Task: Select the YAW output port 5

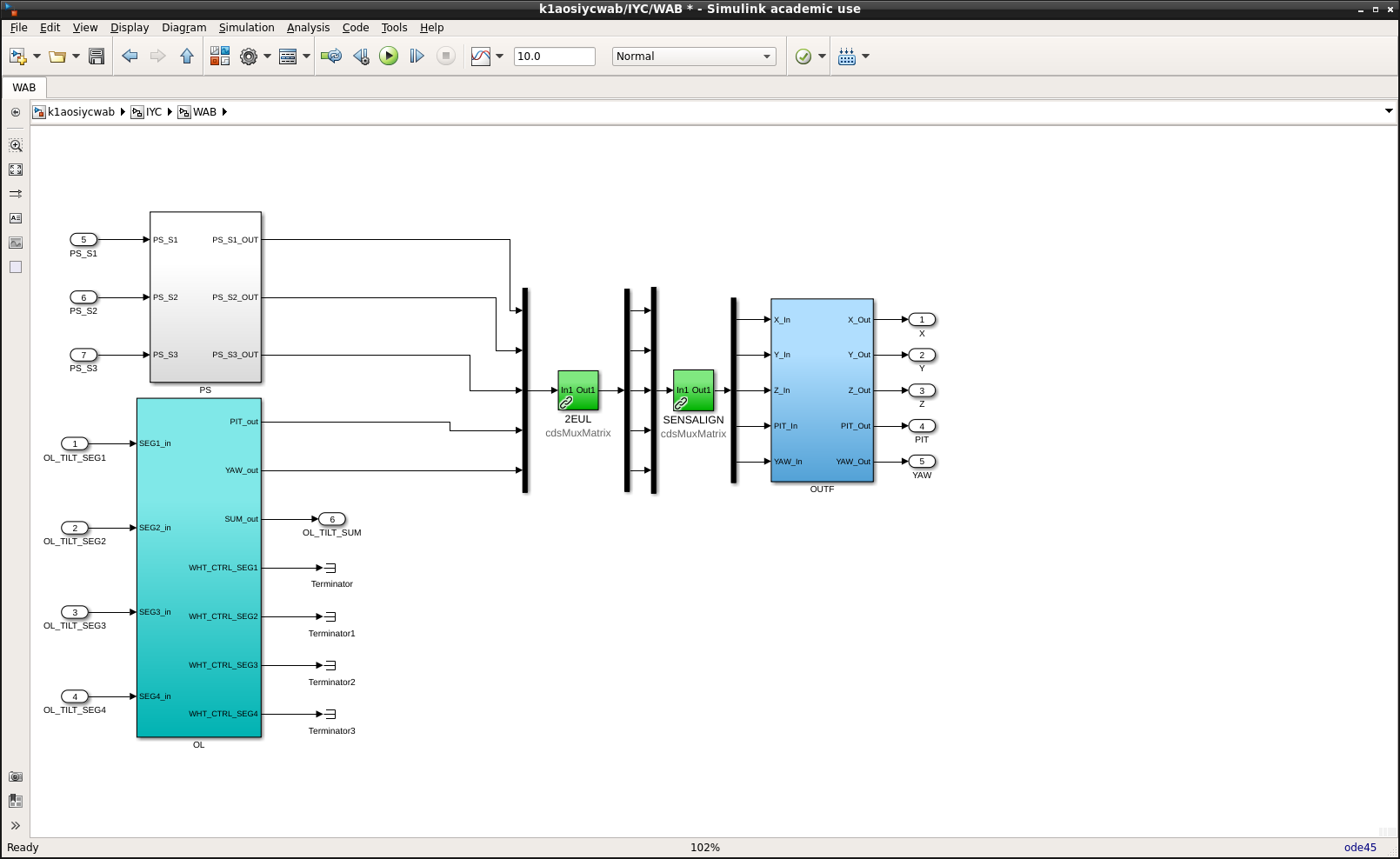Action: click(922, 462)
